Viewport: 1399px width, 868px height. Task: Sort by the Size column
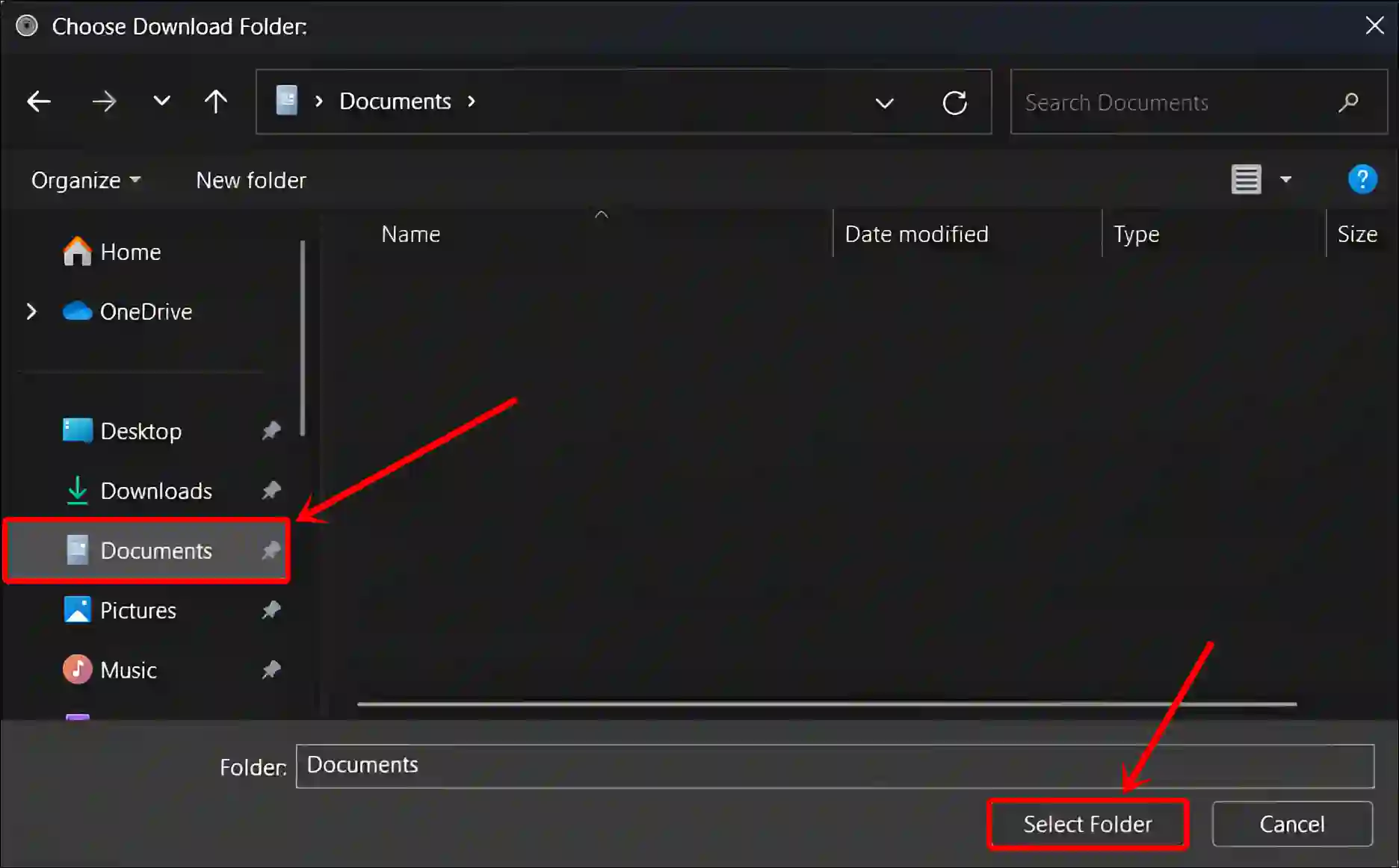[1356, 234]
